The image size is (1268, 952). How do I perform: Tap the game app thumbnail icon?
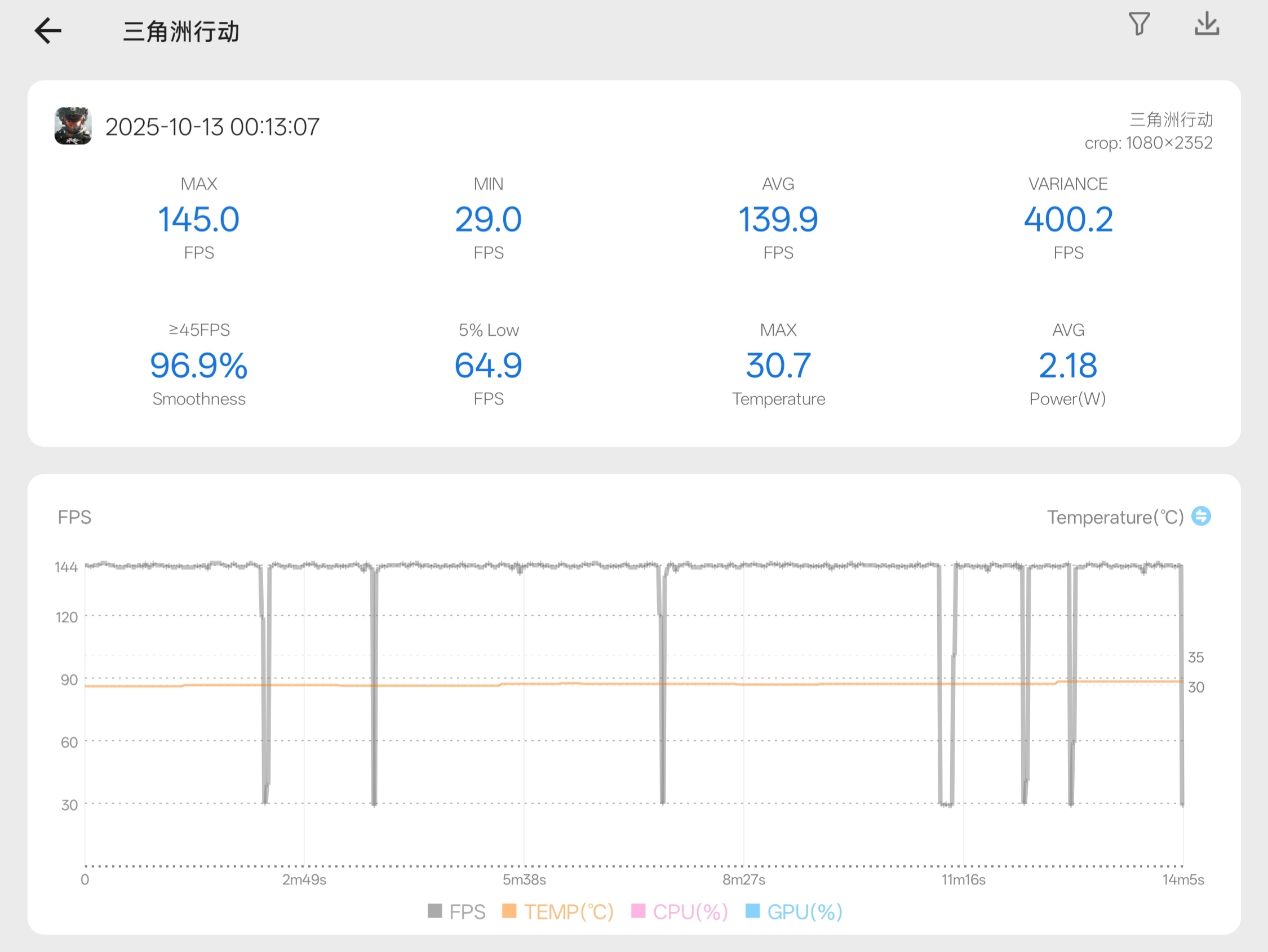point(73,126)
